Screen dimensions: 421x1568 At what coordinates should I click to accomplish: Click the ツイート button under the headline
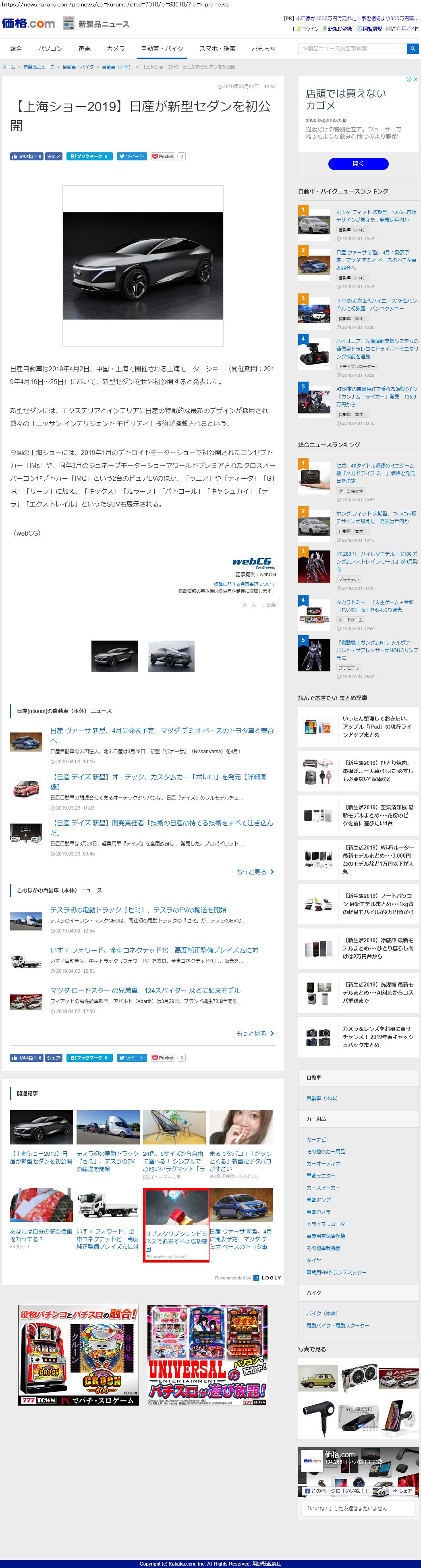pos(131,156)
